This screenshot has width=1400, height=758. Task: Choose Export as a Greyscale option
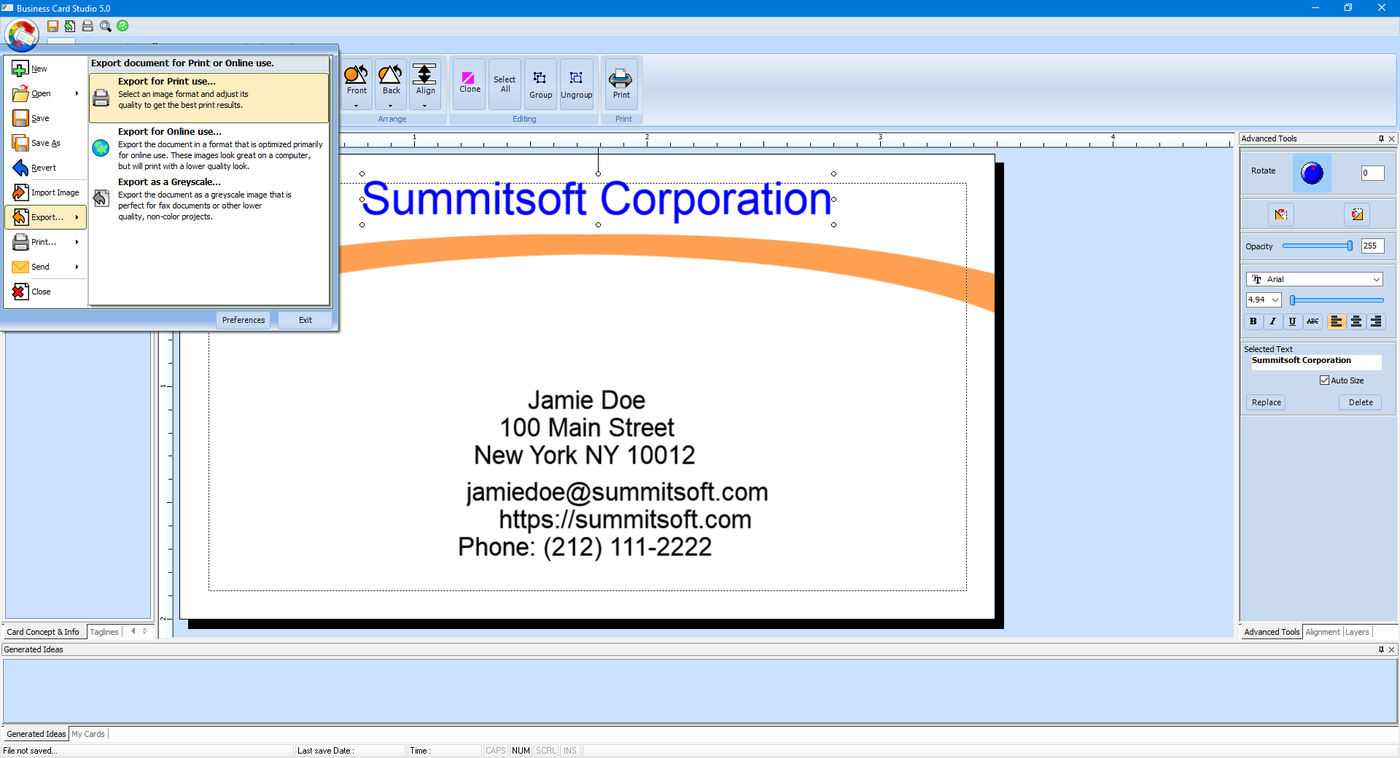click(x=209, y=200)
